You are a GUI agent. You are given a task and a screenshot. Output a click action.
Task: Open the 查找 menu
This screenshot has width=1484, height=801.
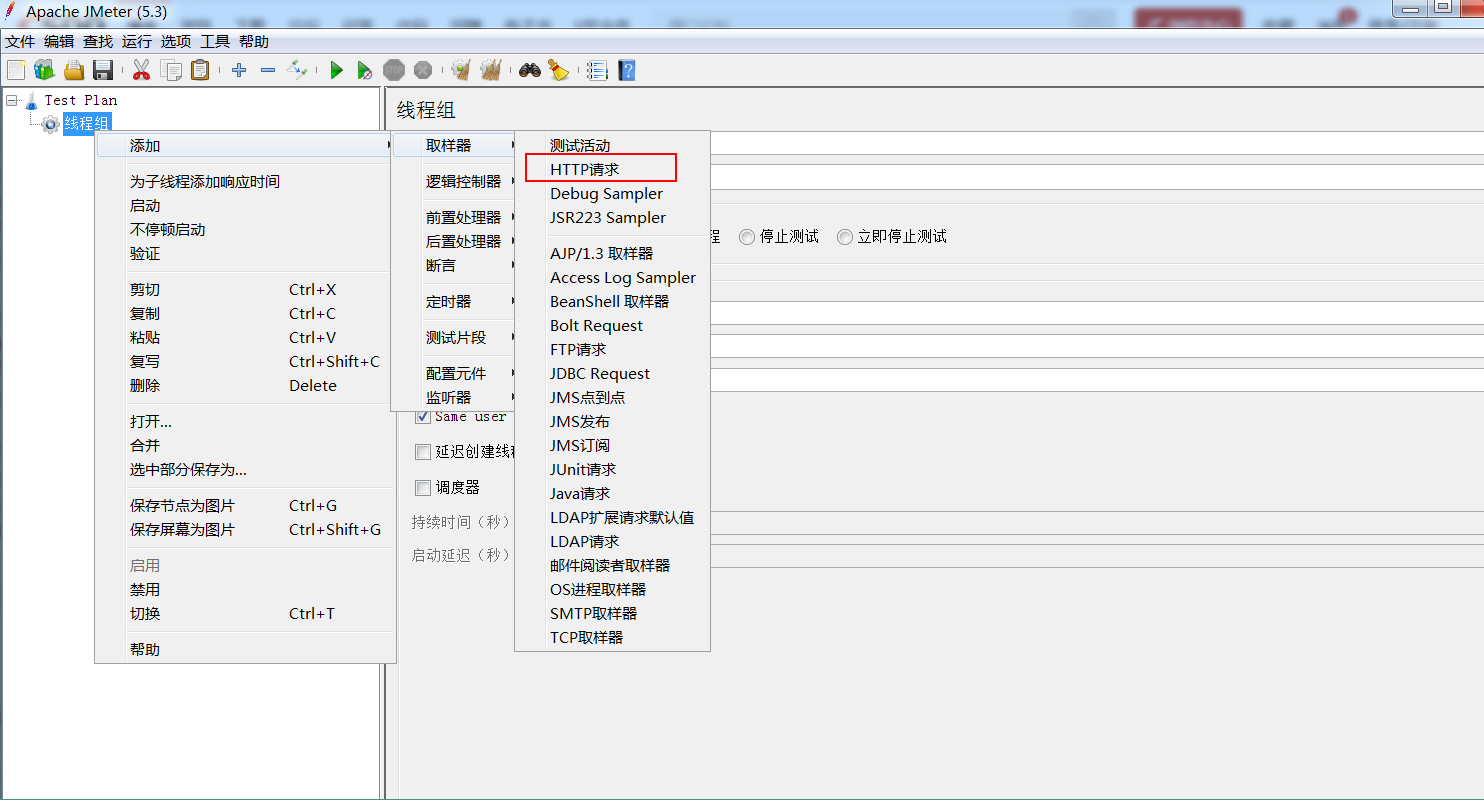pyautogui.click(x=98, y=42)
